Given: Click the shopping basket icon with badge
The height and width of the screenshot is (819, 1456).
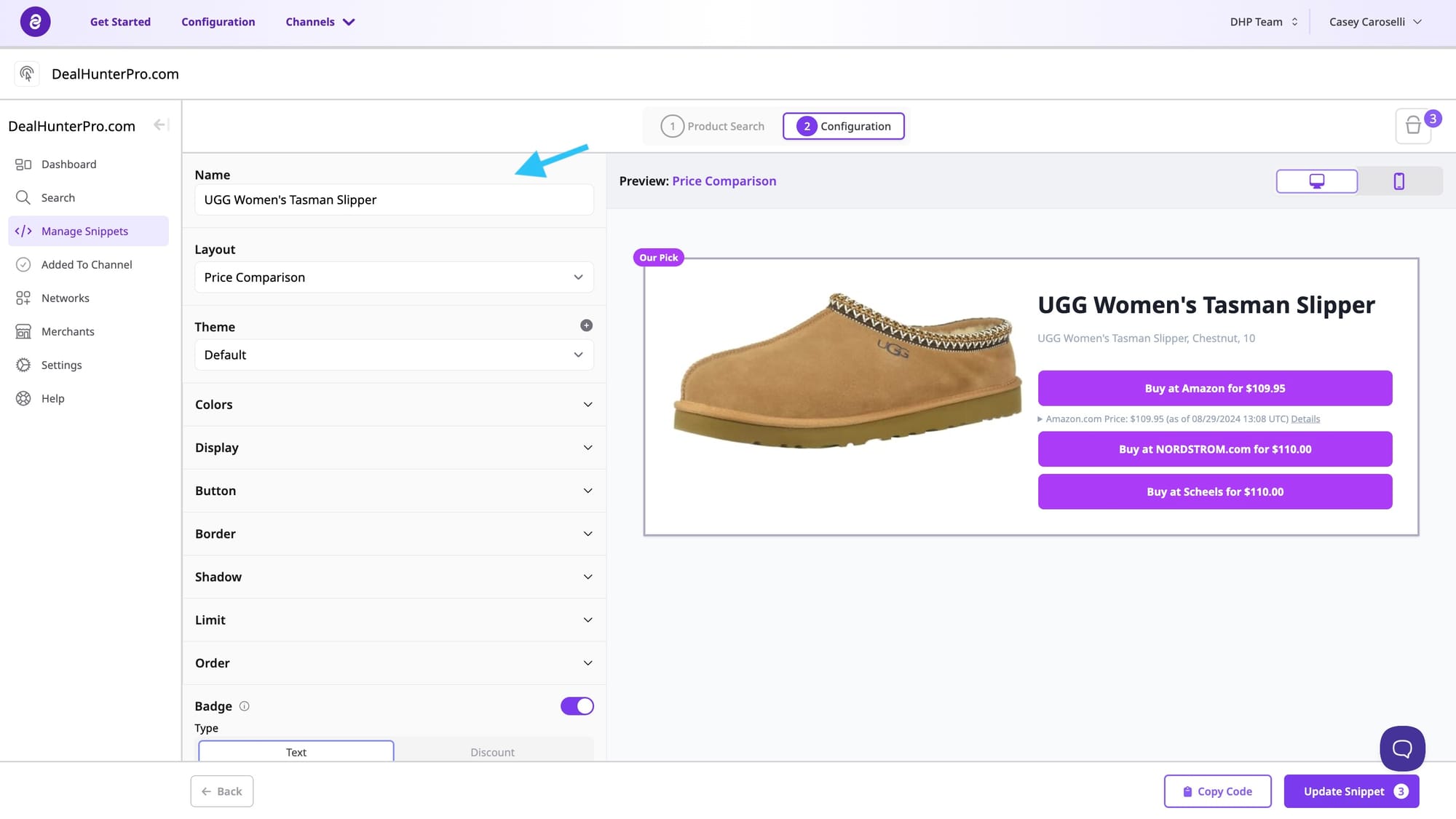Looking at the screenshot, I should [x=1413, y=126].
